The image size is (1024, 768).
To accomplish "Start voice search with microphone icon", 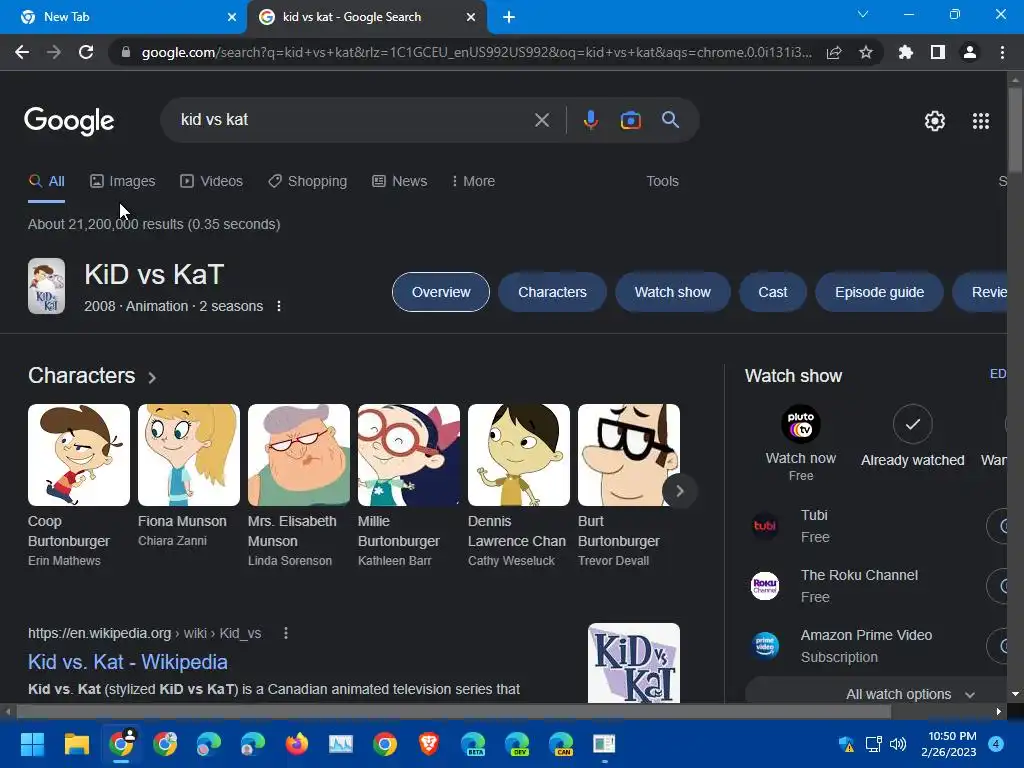I will [590, 120].
